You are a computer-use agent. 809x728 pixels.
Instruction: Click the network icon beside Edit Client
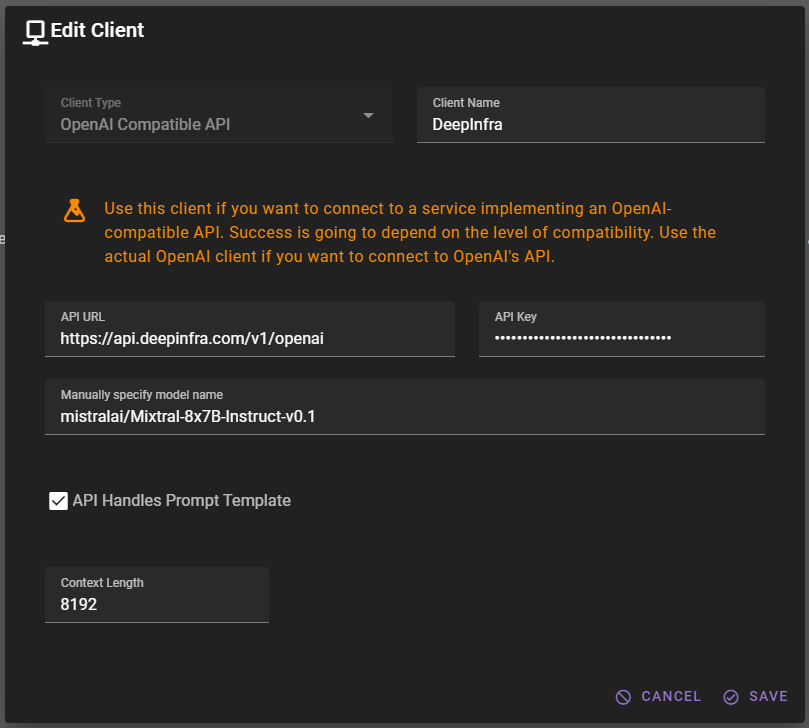pos(35,32)
